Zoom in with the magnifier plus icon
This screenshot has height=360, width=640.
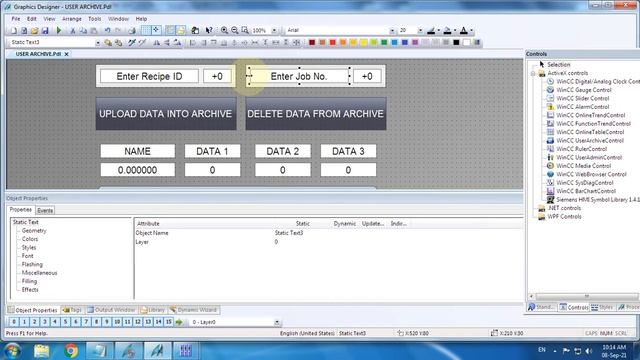click(x=224, y=31)
